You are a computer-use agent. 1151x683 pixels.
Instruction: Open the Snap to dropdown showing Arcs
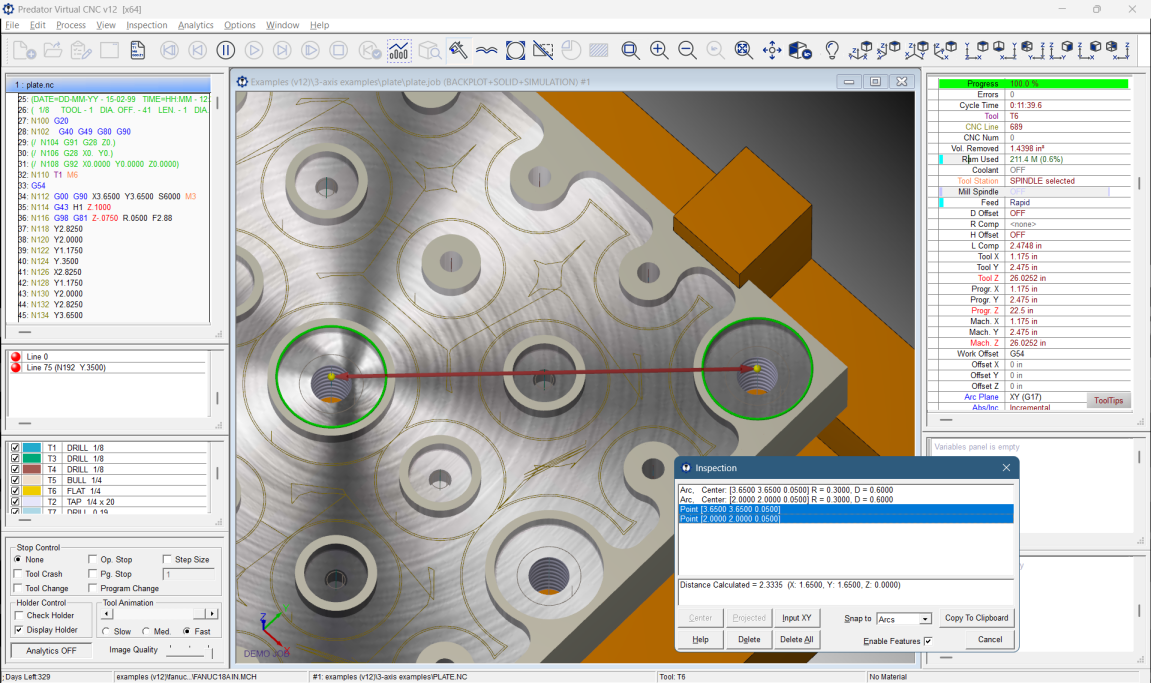pyautogui.click(x=904, y=618)
